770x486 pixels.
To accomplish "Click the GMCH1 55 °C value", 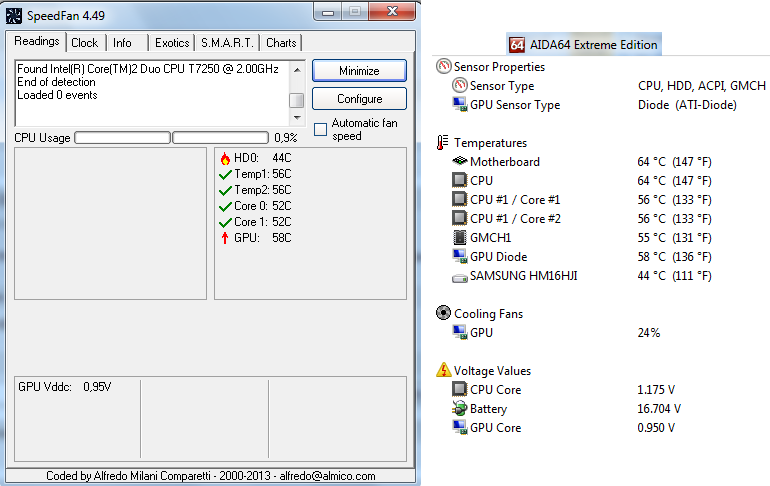I will pos(674,238).
